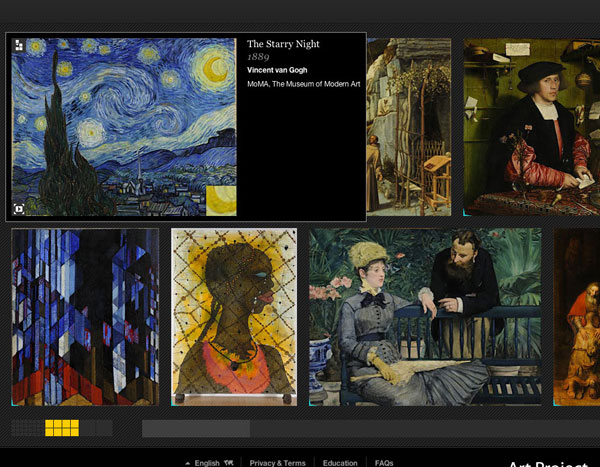Image resolution: width=600 pixels, height=467 pixels.
Task: Open the Education footer link
Action: pos(340,463)
